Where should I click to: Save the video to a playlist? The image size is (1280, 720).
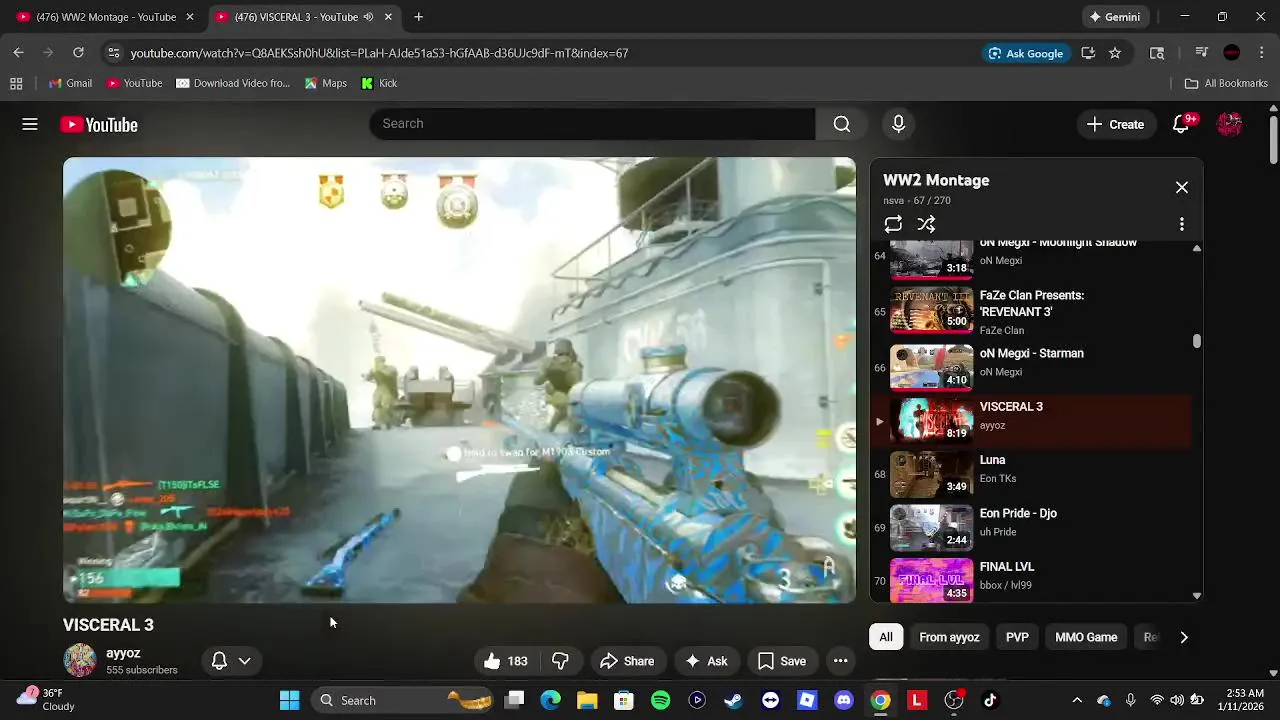point(782,661)
